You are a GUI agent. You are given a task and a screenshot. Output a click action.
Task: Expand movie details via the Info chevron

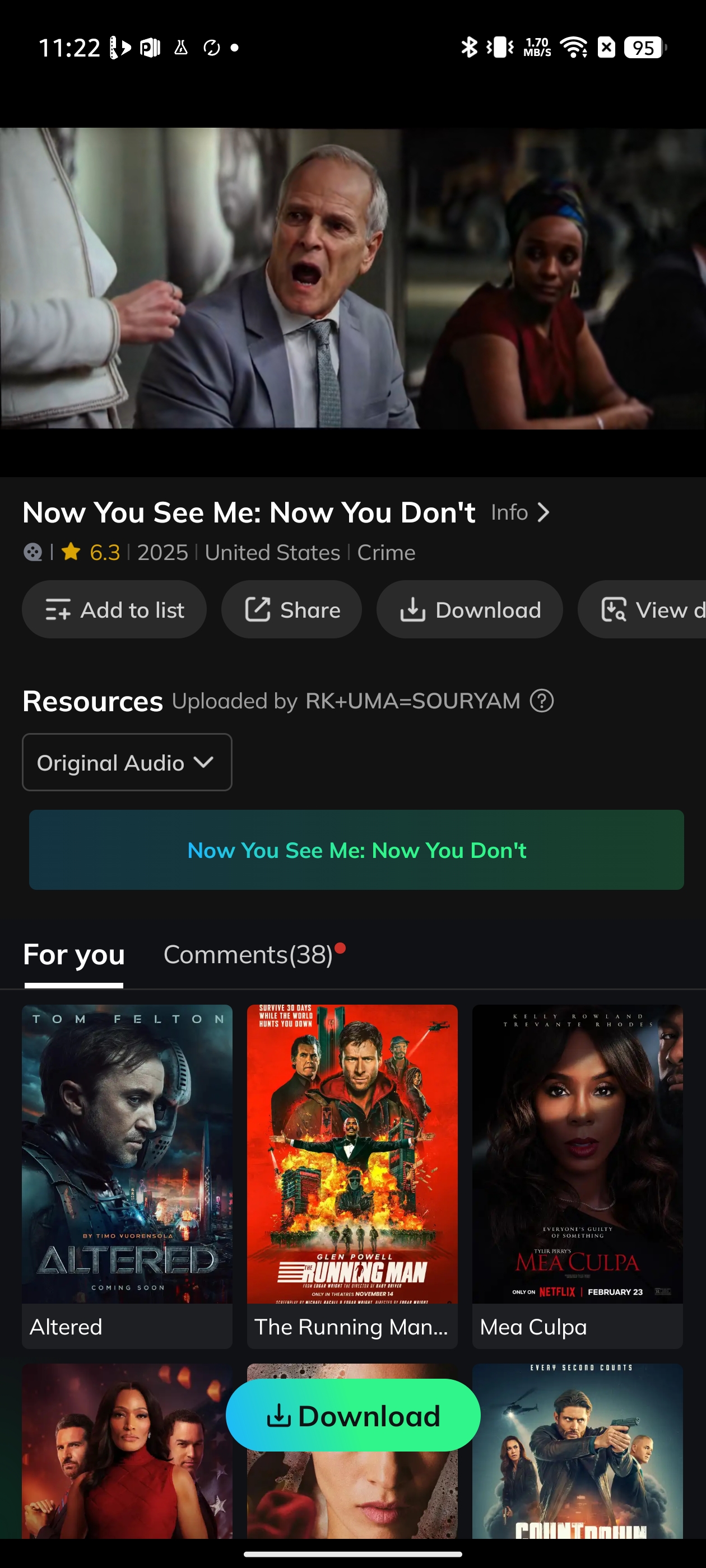(544, 512)
